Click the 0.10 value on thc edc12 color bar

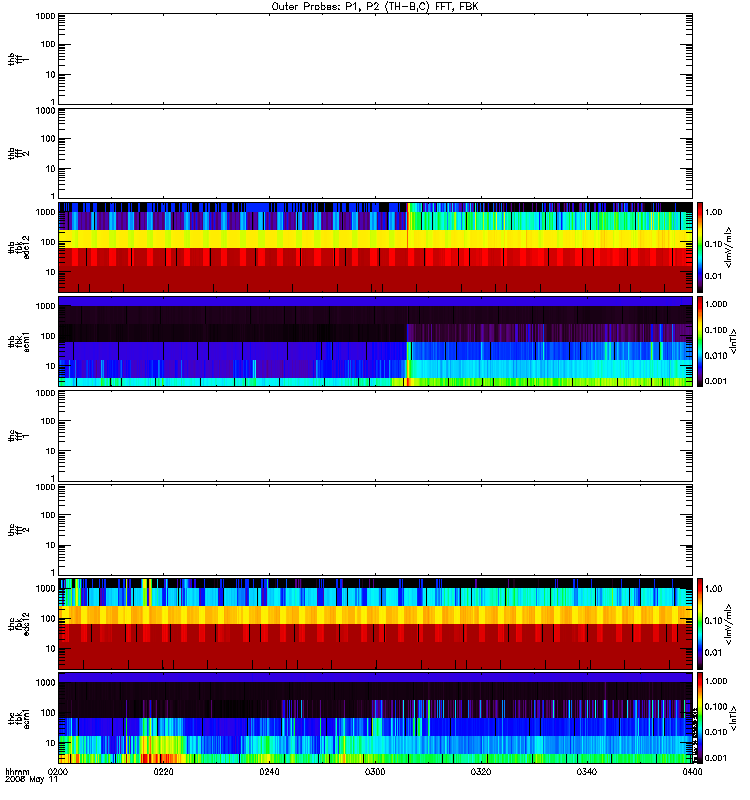pos(713,620)
